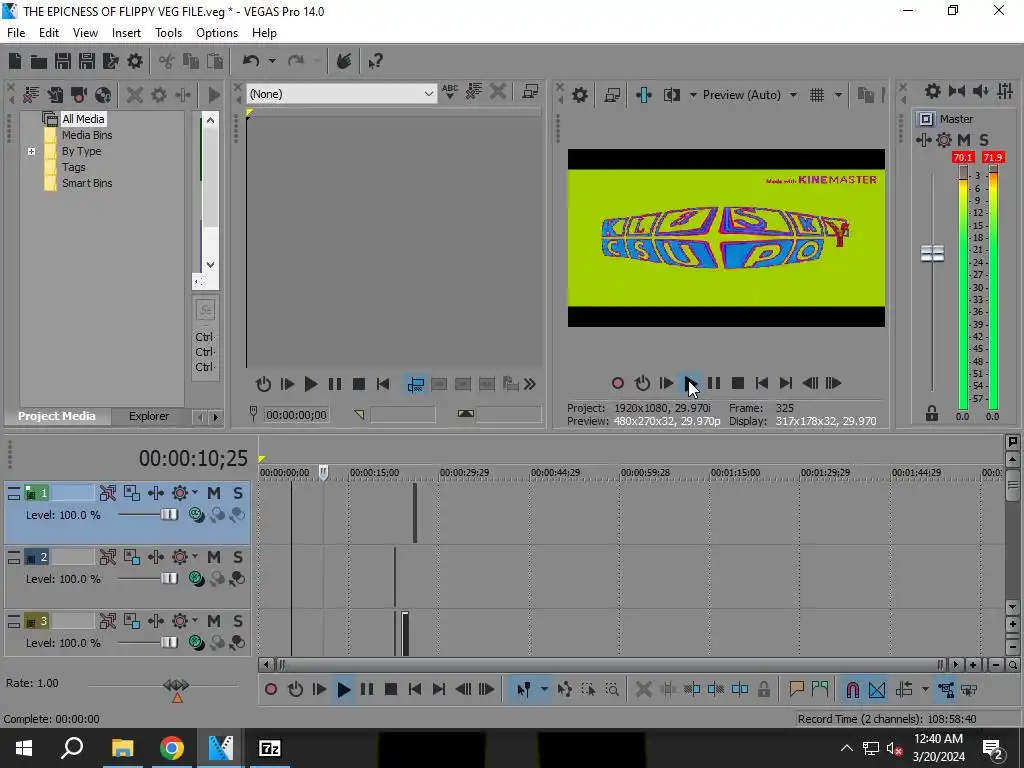Open Auto Ripple dropdown arrow

925,690
